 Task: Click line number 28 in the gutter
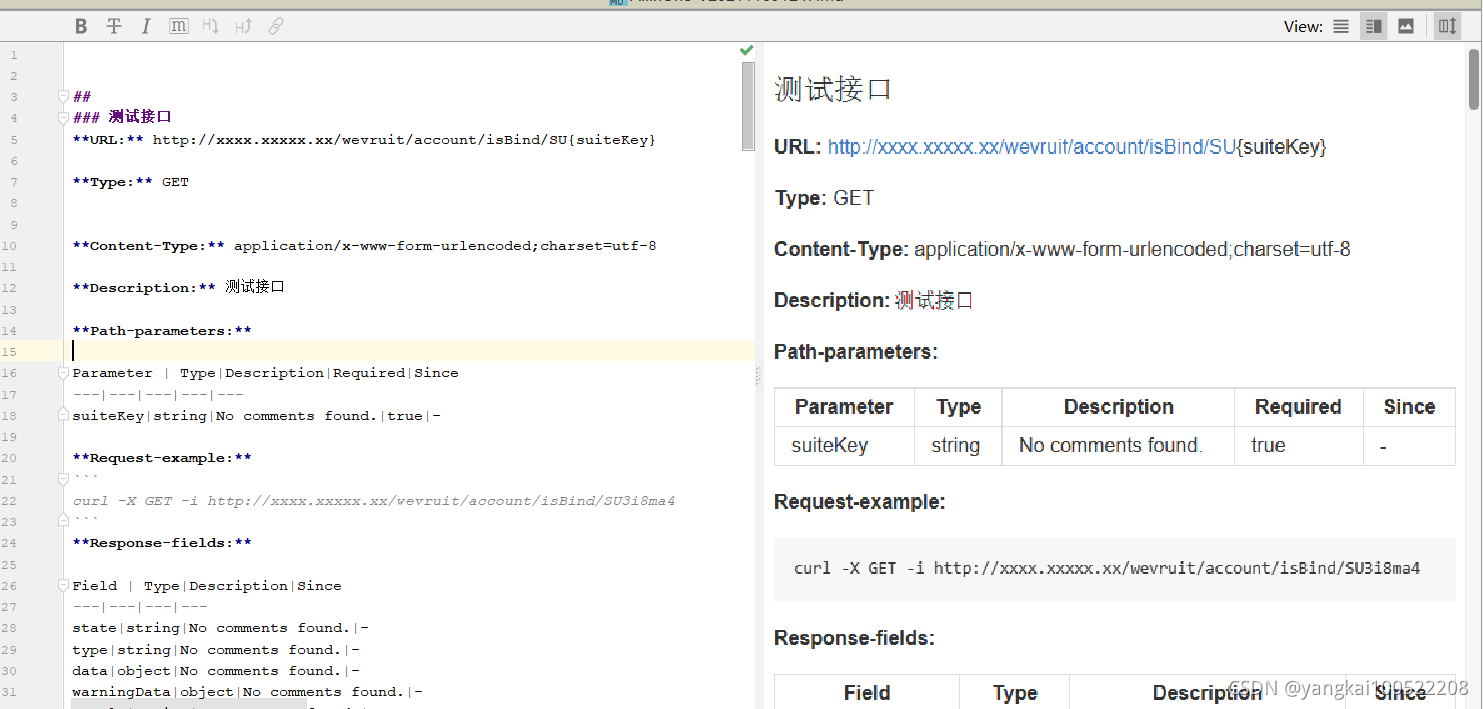click(11, 628)
